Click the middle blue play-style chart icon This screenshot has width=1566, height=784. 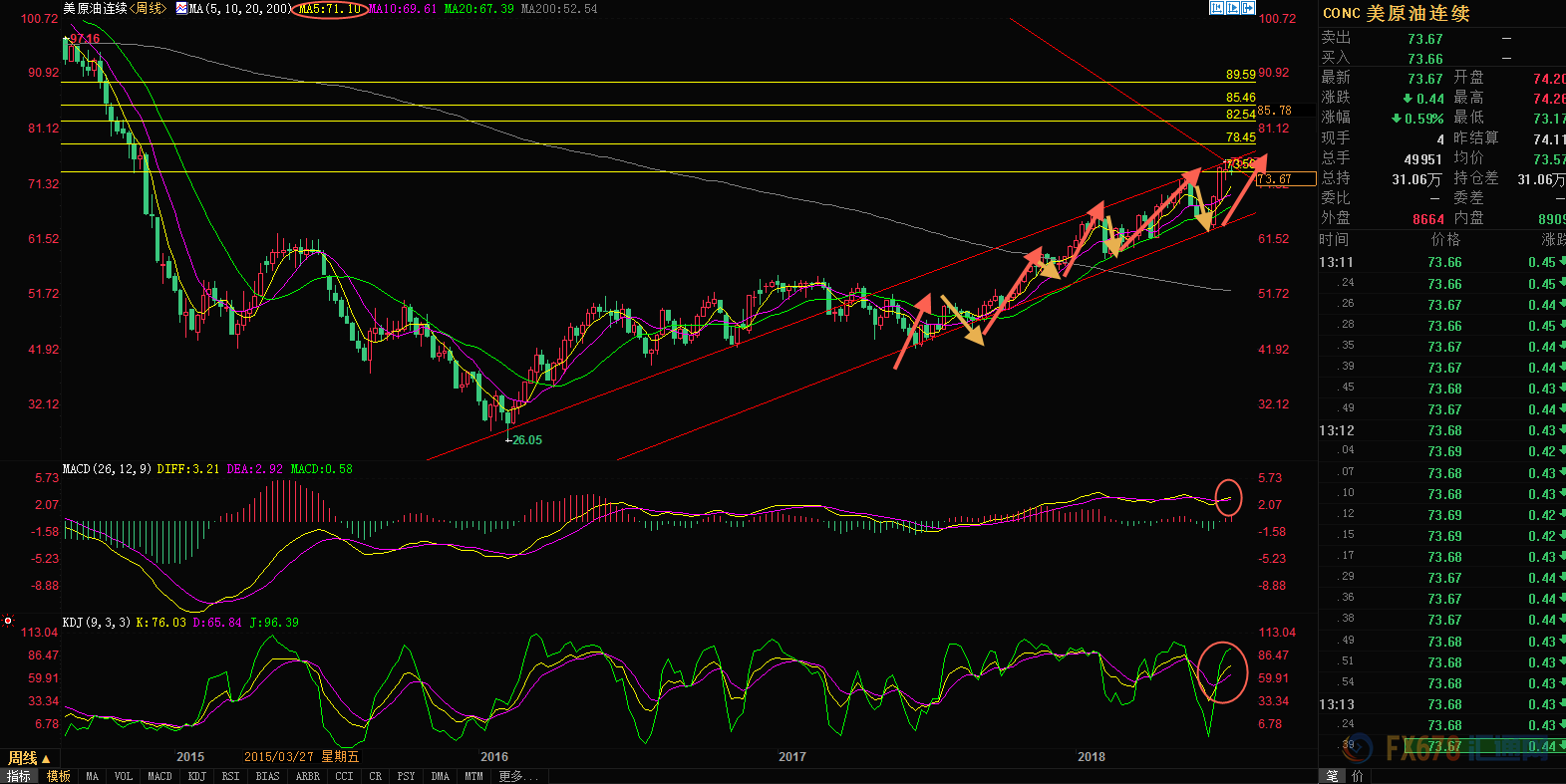(1232, 8)
